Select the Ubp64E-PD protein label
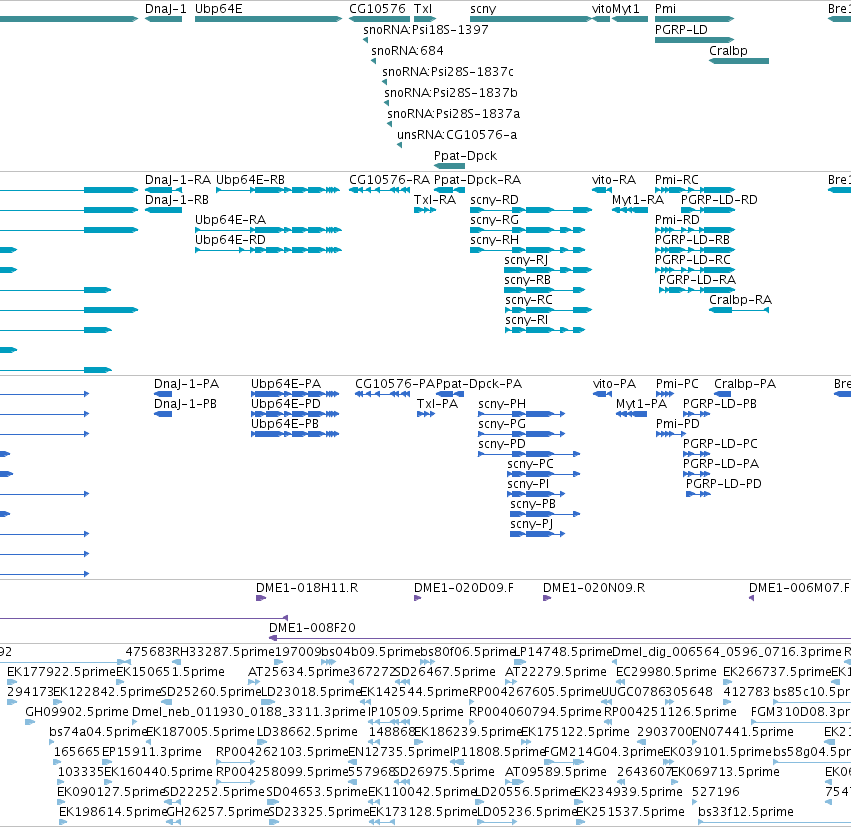 pos(286,404)
